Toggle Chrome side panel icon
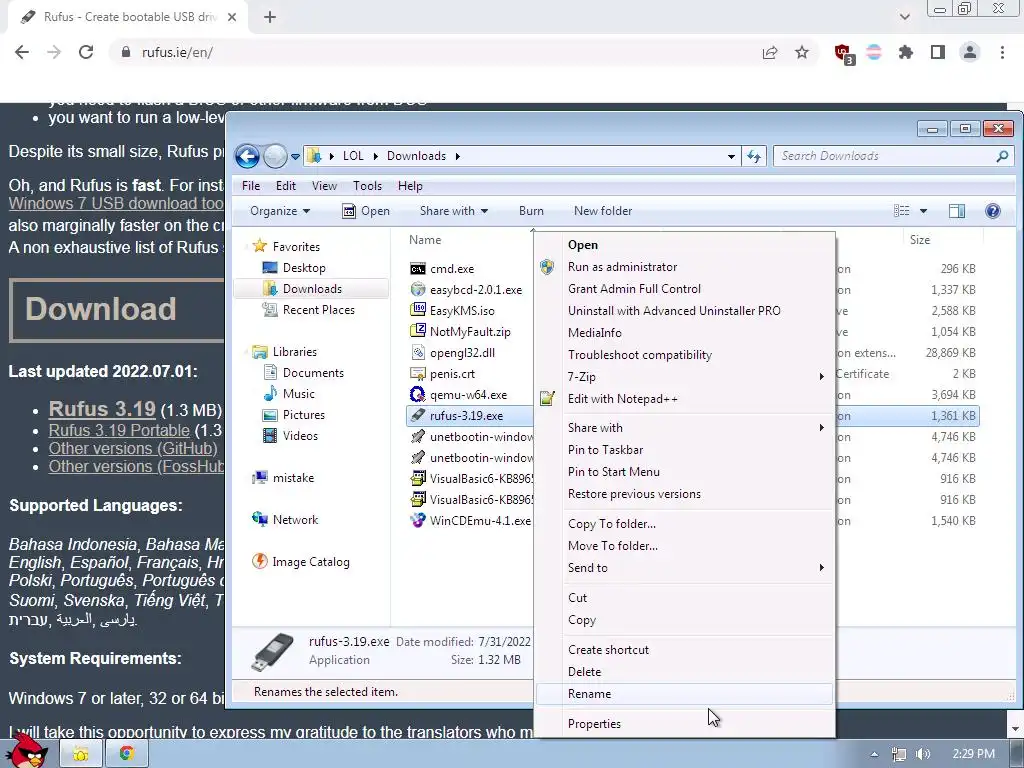Screen dimensions: 1024x768 pos(938,52)
